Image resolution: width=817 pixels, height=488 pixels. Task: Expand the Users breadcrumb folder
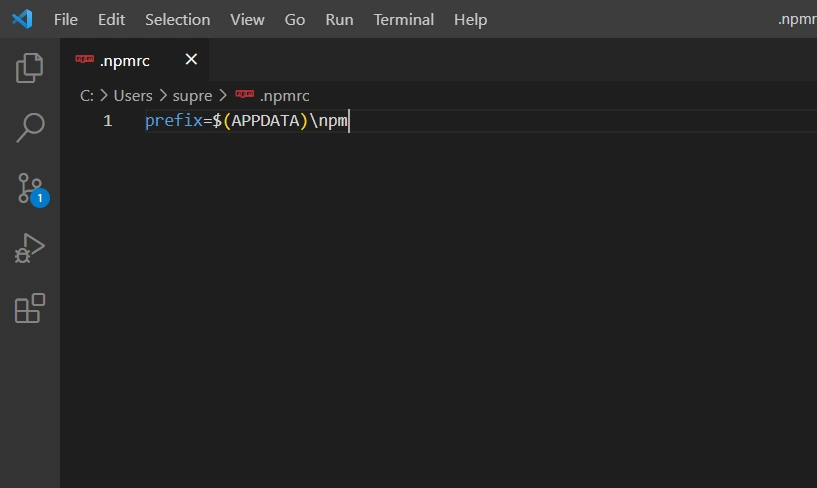pyautogui.click(x=133, y=96)
